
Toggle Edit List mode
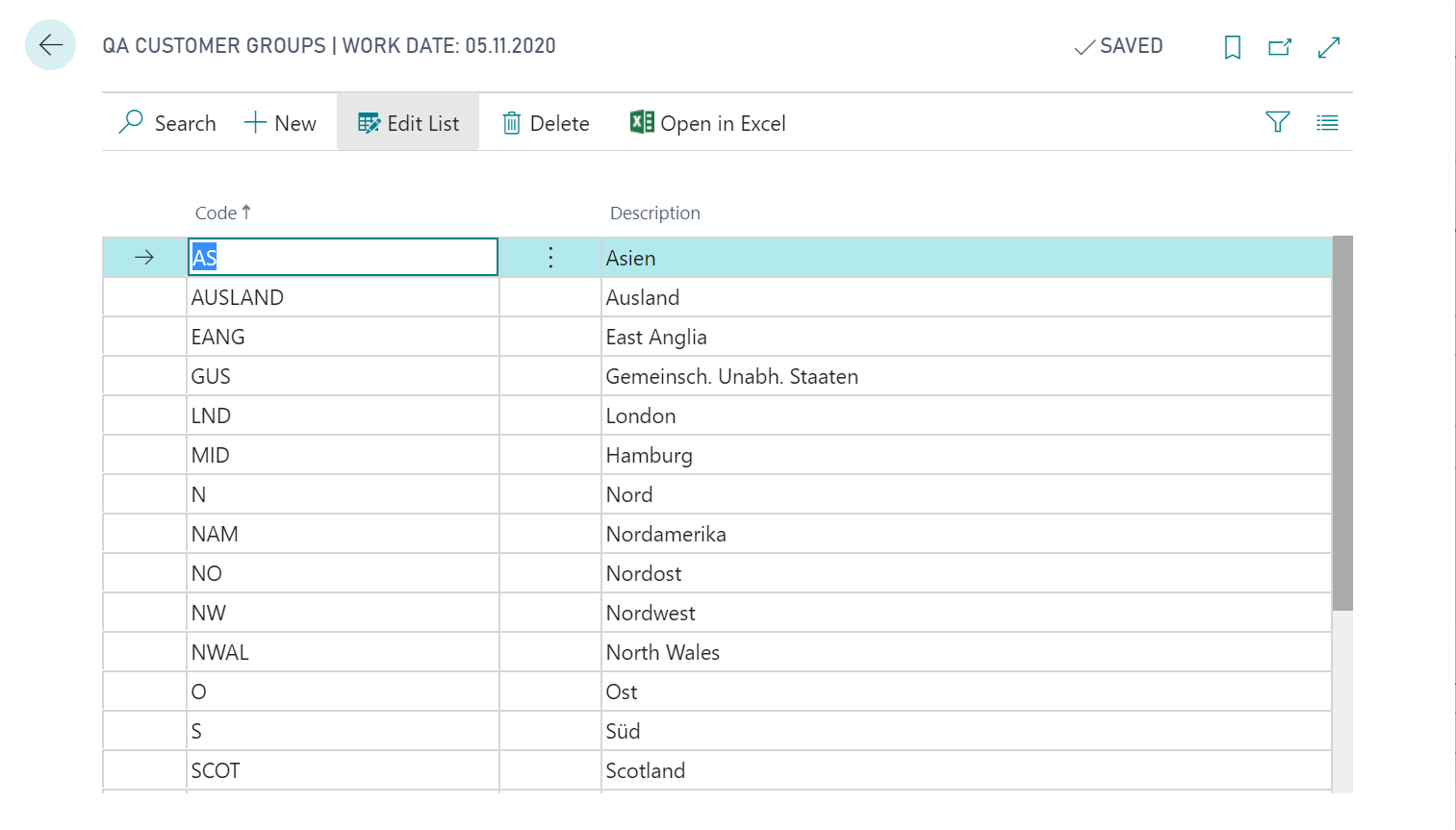click(x=408, y=123)
